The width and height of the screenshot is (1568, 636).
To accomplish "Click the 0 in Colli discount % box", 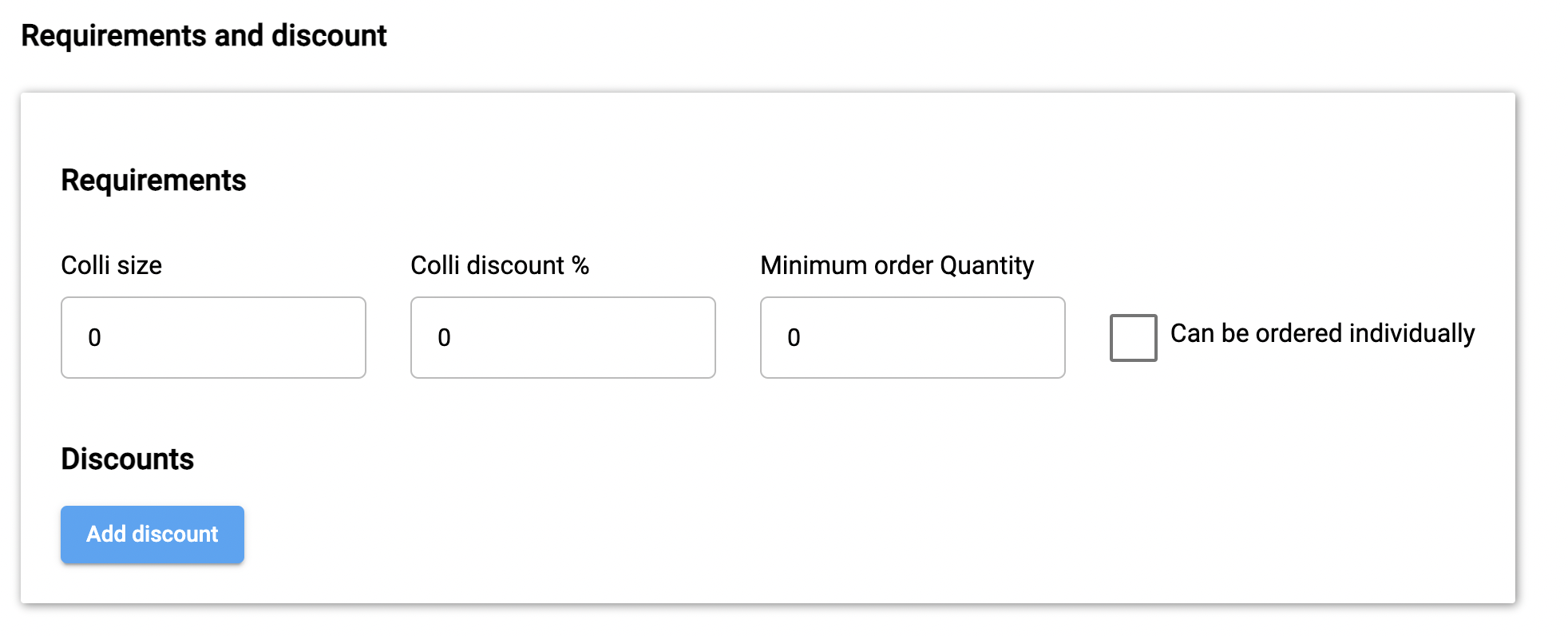I will [x=444, y=338].
